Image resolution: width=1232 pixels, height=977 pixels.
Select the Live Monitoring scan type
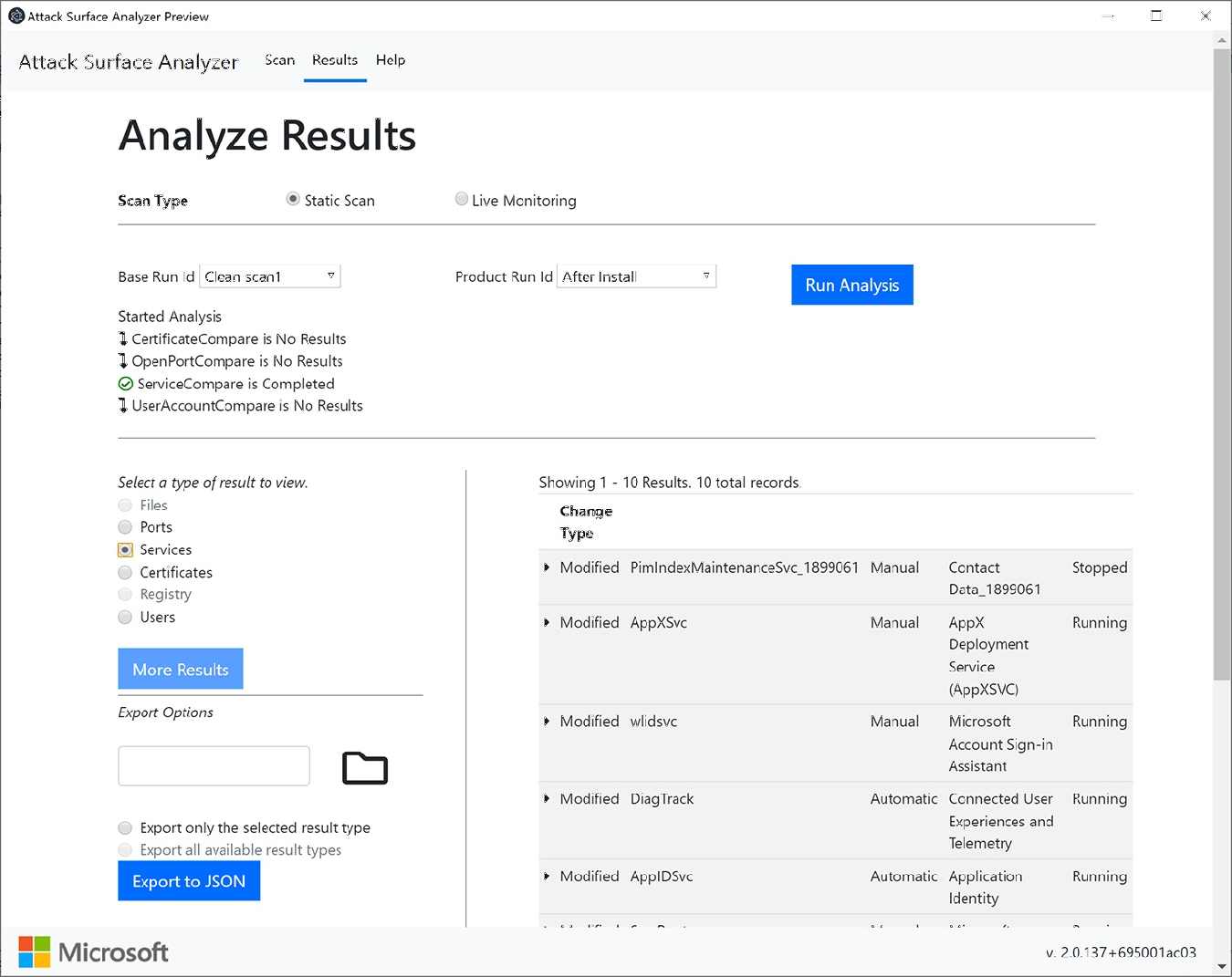pos(462,199)
